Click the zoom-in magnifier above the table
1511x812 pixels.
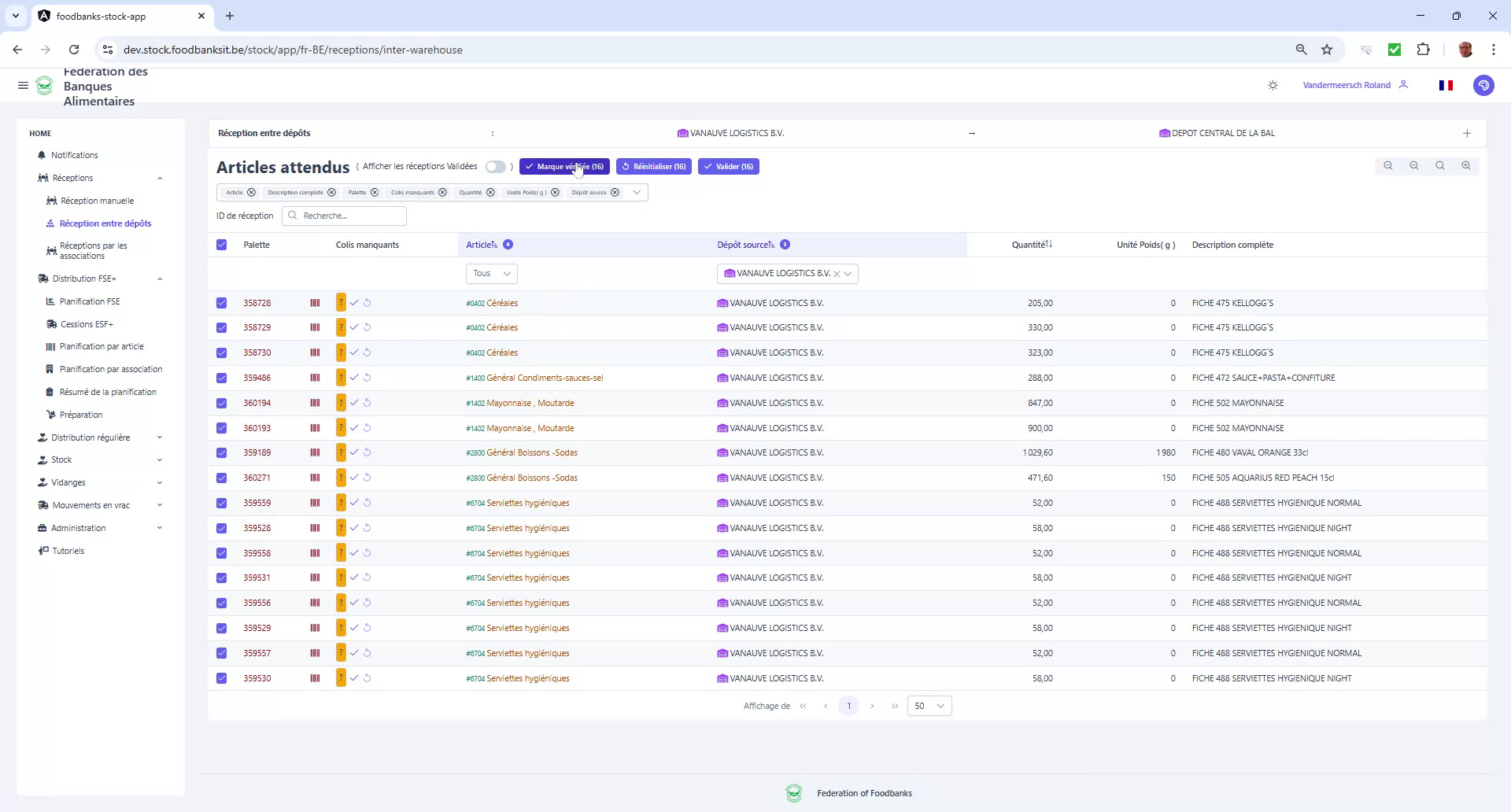click(1467, 166)
